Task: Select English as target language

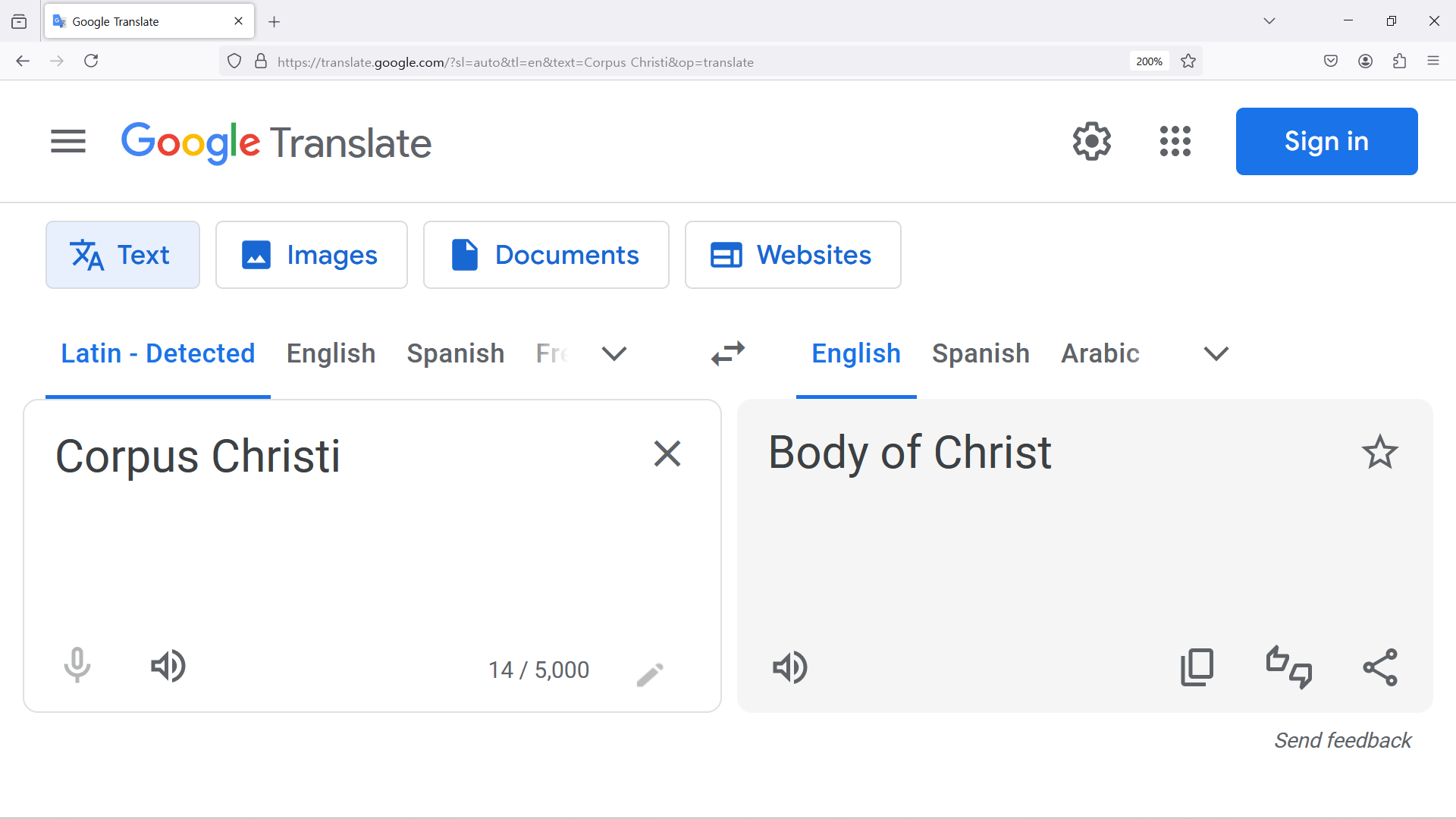Action: click(x=856, y=353)
